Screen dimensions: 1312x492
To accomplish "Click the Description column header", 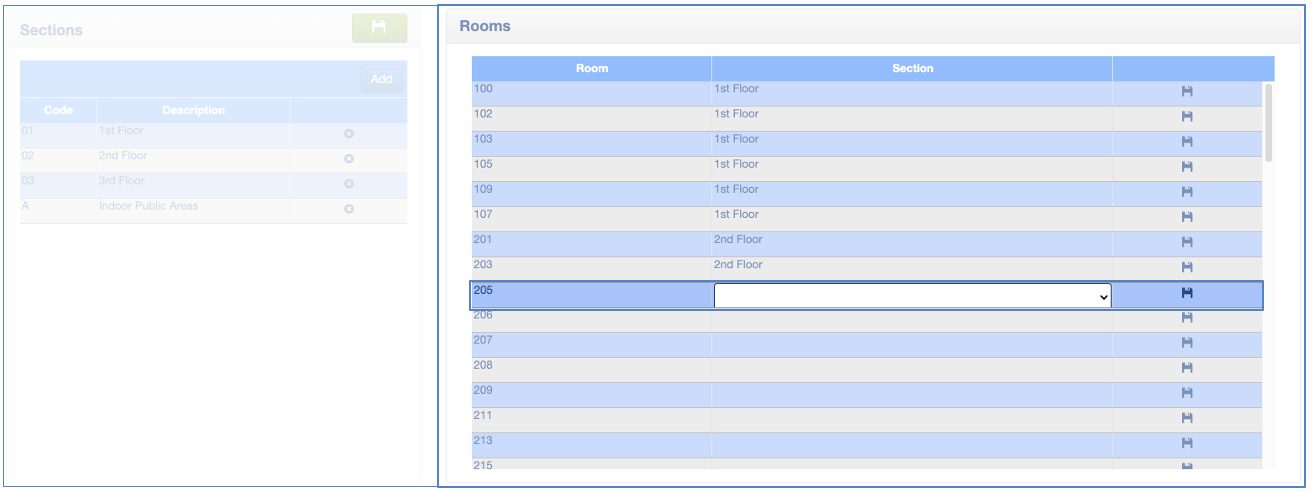I will (x=194, y=110).
